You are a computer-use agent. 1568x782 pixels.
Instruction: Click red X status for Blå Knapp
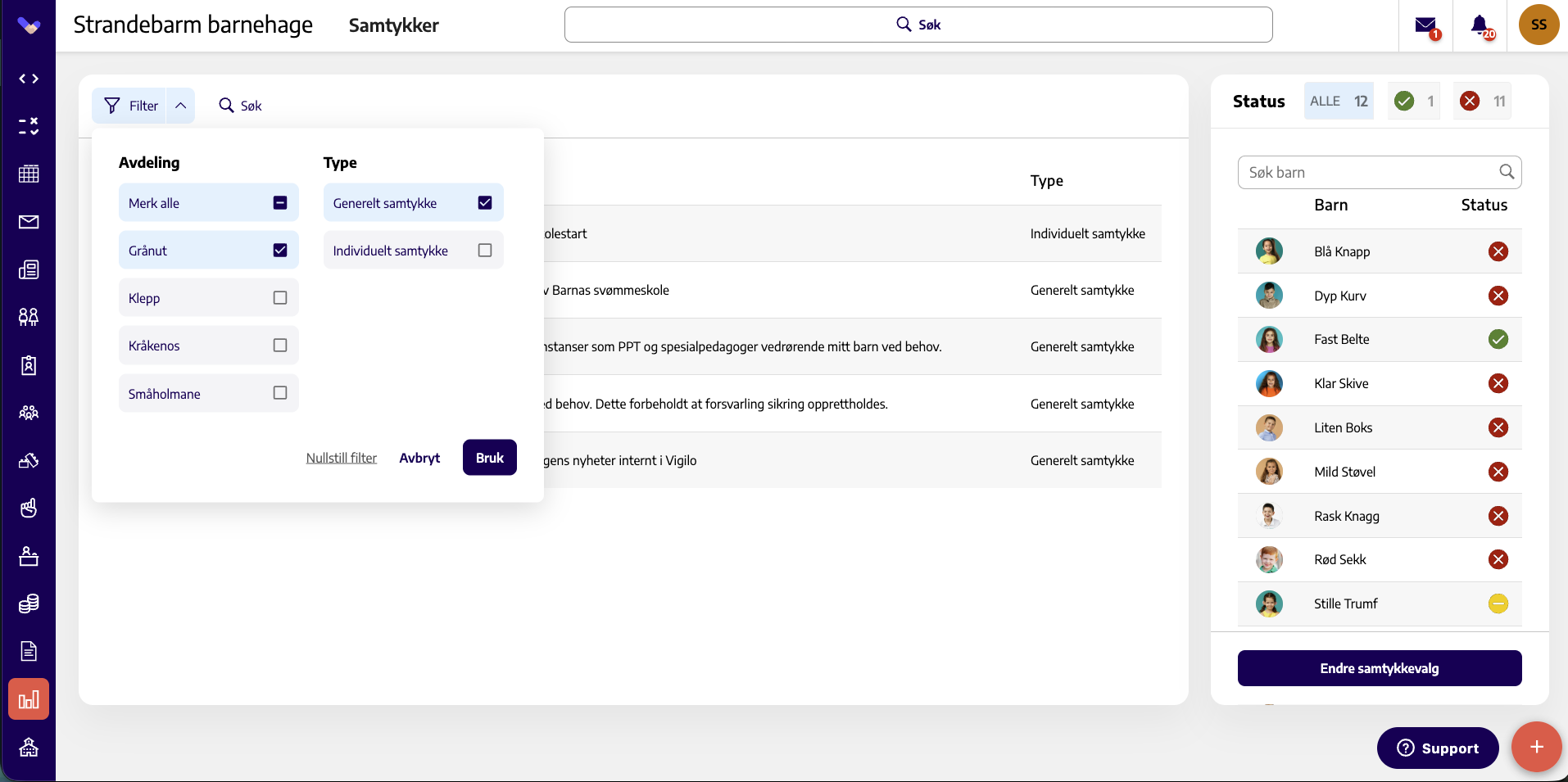coord(1498,251)
